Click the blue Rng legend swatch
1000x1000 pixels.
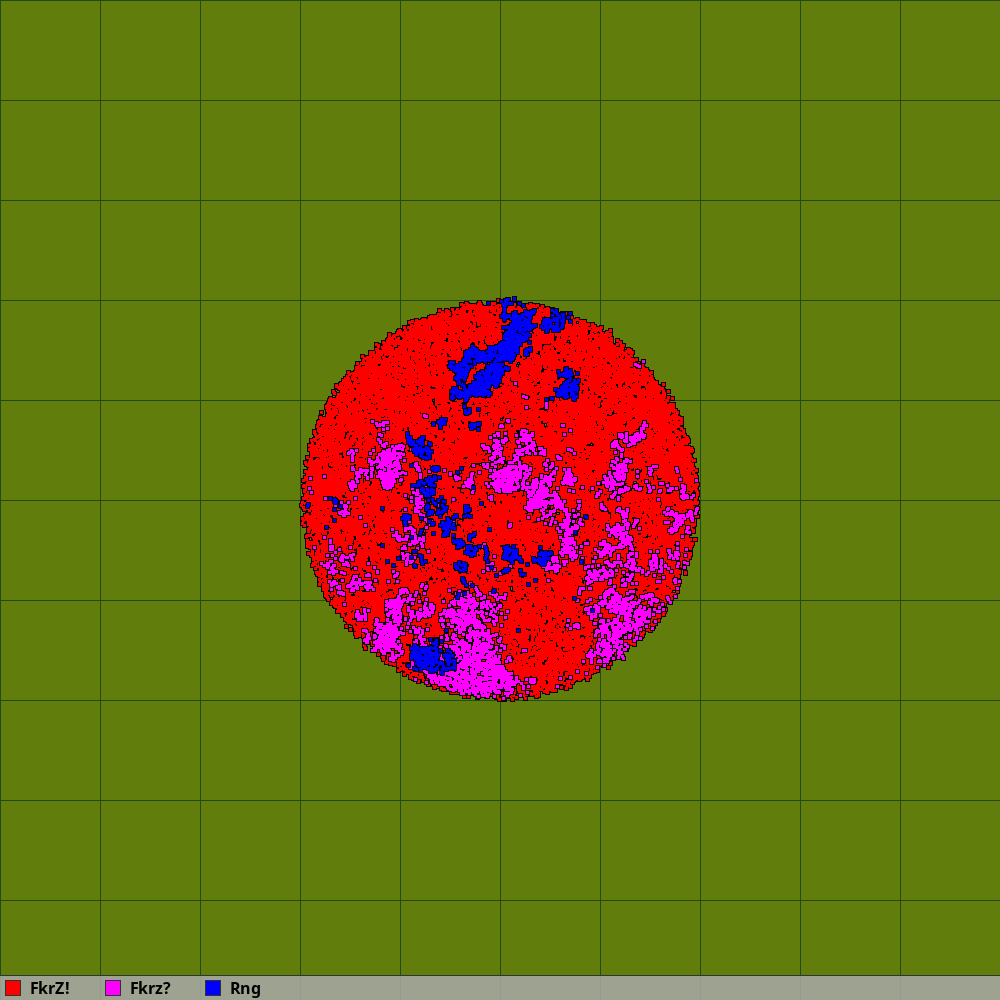tap(213, 988)
